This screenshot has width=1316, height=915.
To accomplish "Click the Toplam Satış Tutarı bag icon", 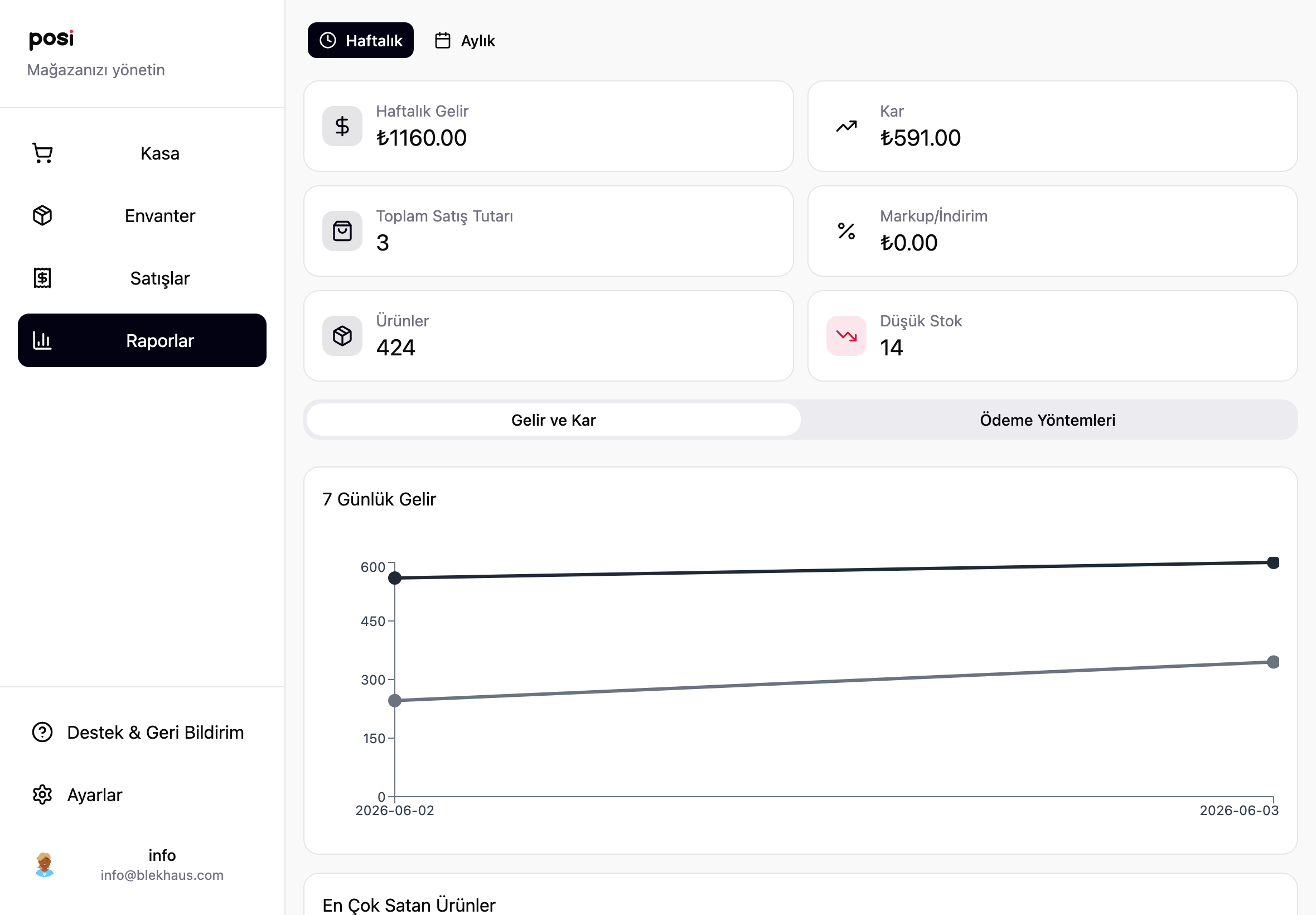I will click(342, 231).
